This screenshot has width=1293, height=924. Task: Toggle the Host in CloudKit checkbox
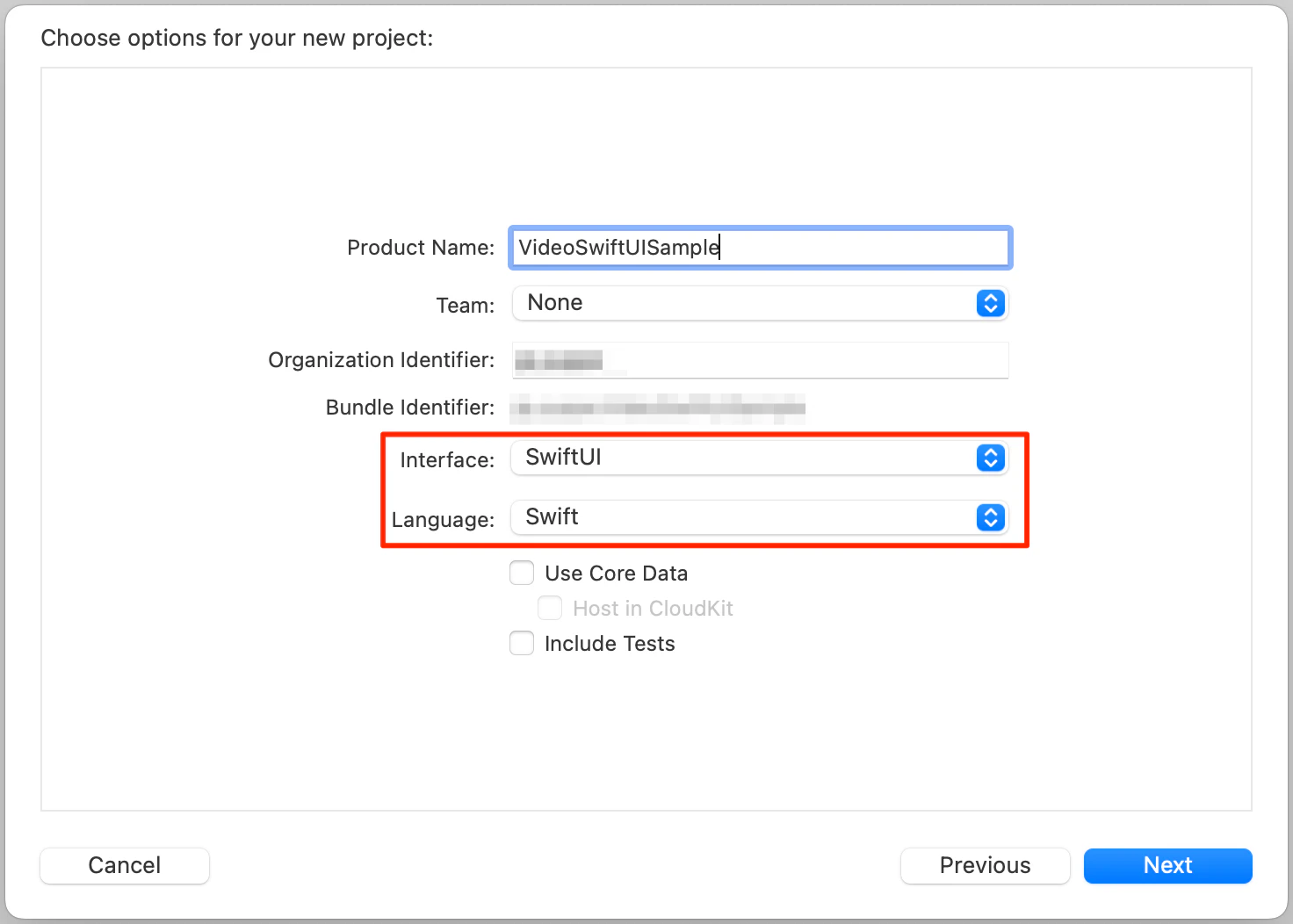[550, 609]
